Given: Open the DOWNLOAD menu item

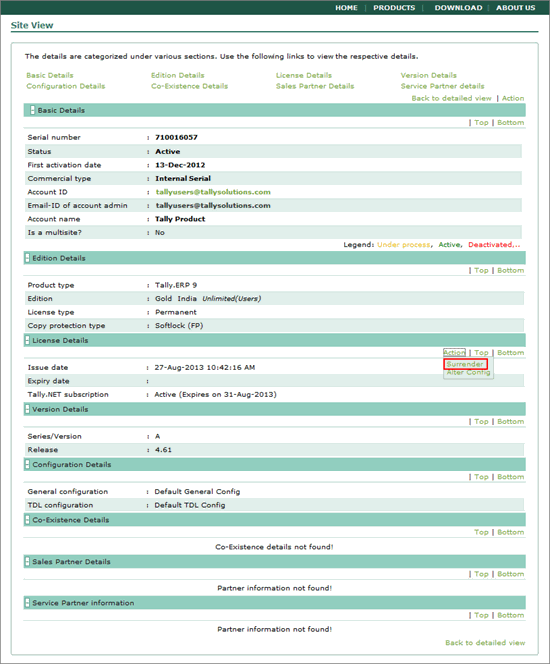Looking at the screenshot, I should tap(458, 8).
